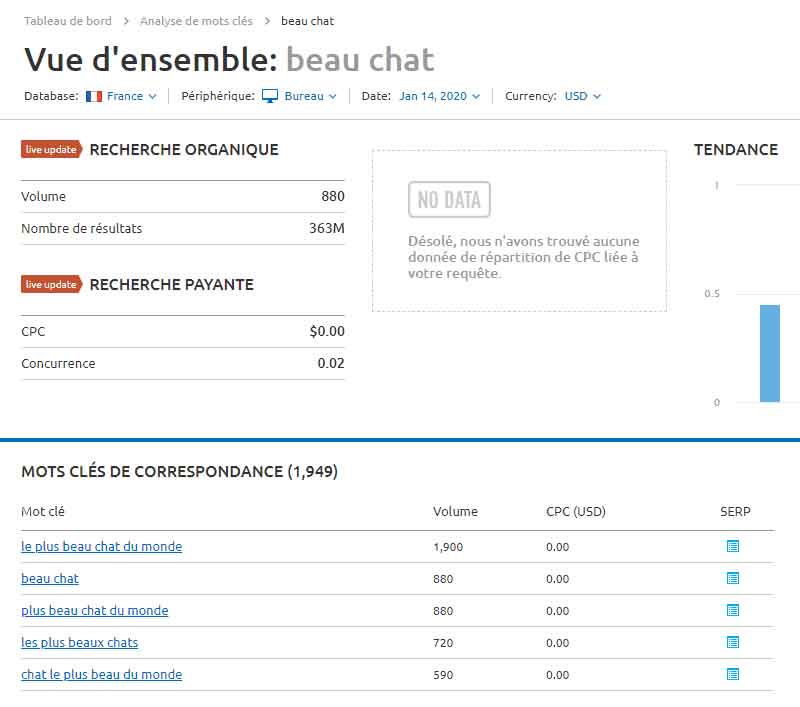Open SERP icon for 'les plus beaux chats'
The height and width of the screenshot is (707, 800).
coord(733,642)
